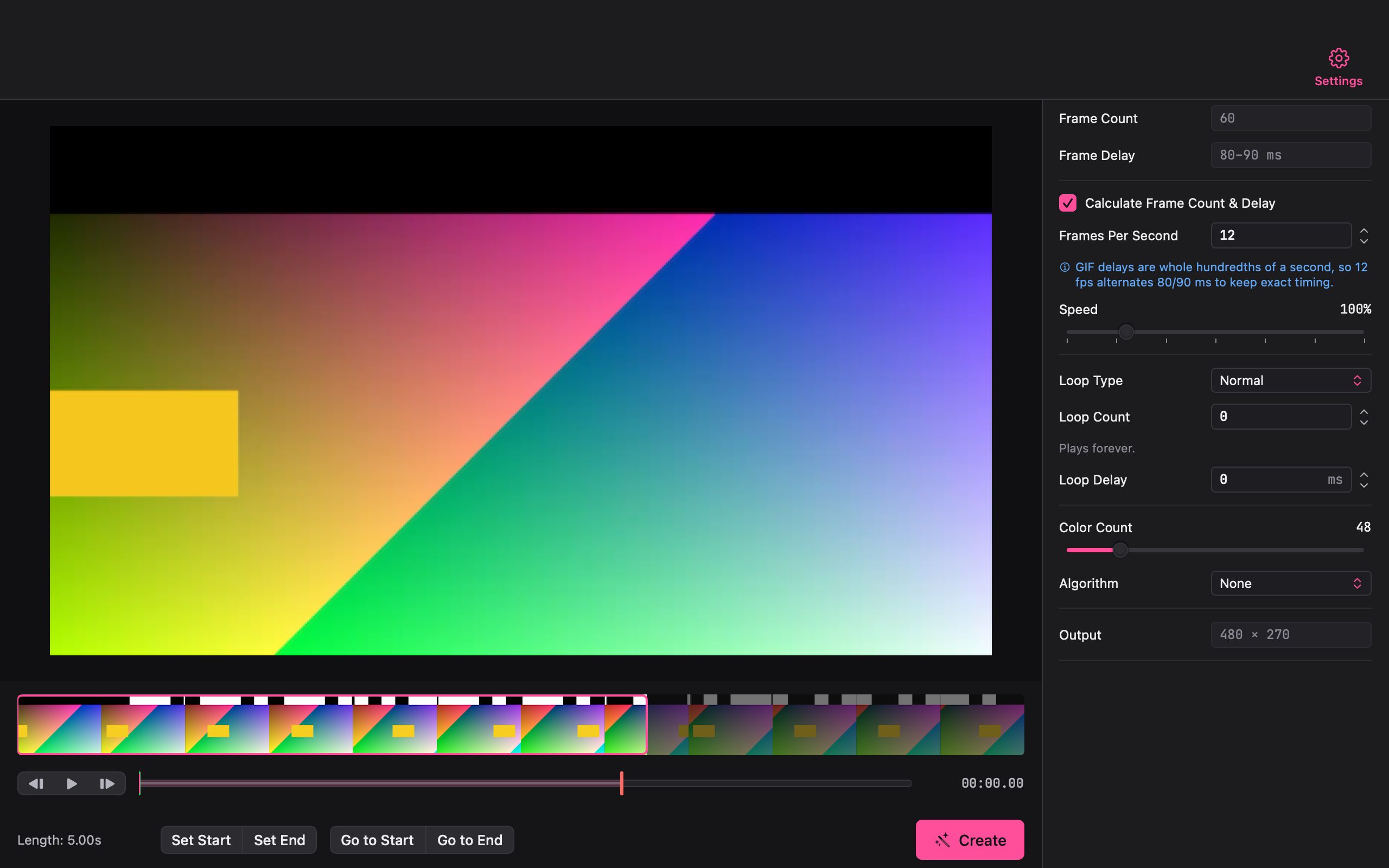Click the Set Start button

click(201, 840)
